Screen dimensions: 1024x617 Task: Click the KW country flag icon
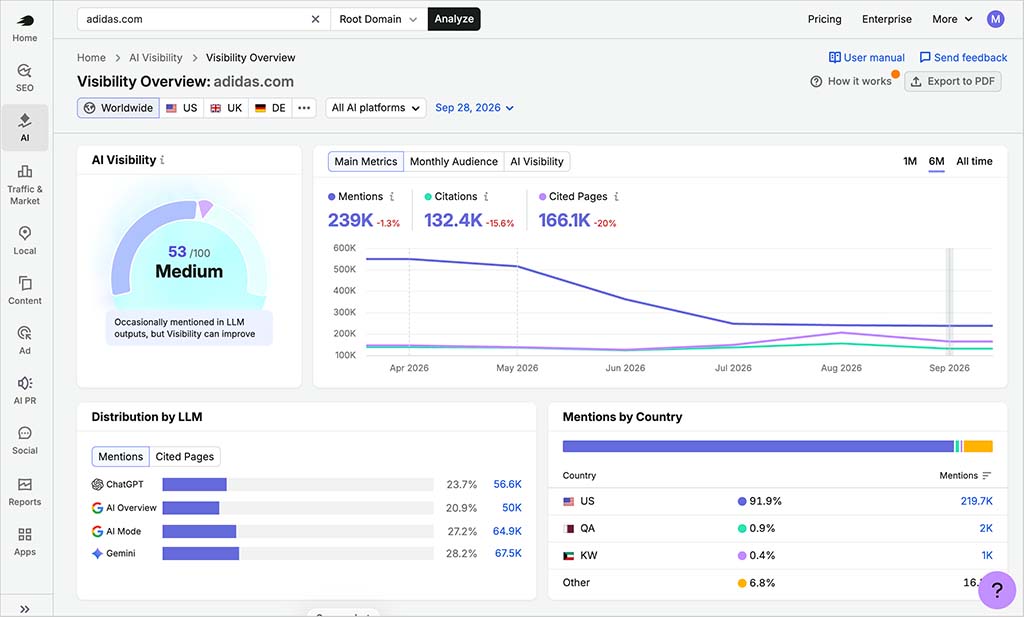tap(569, 556)
